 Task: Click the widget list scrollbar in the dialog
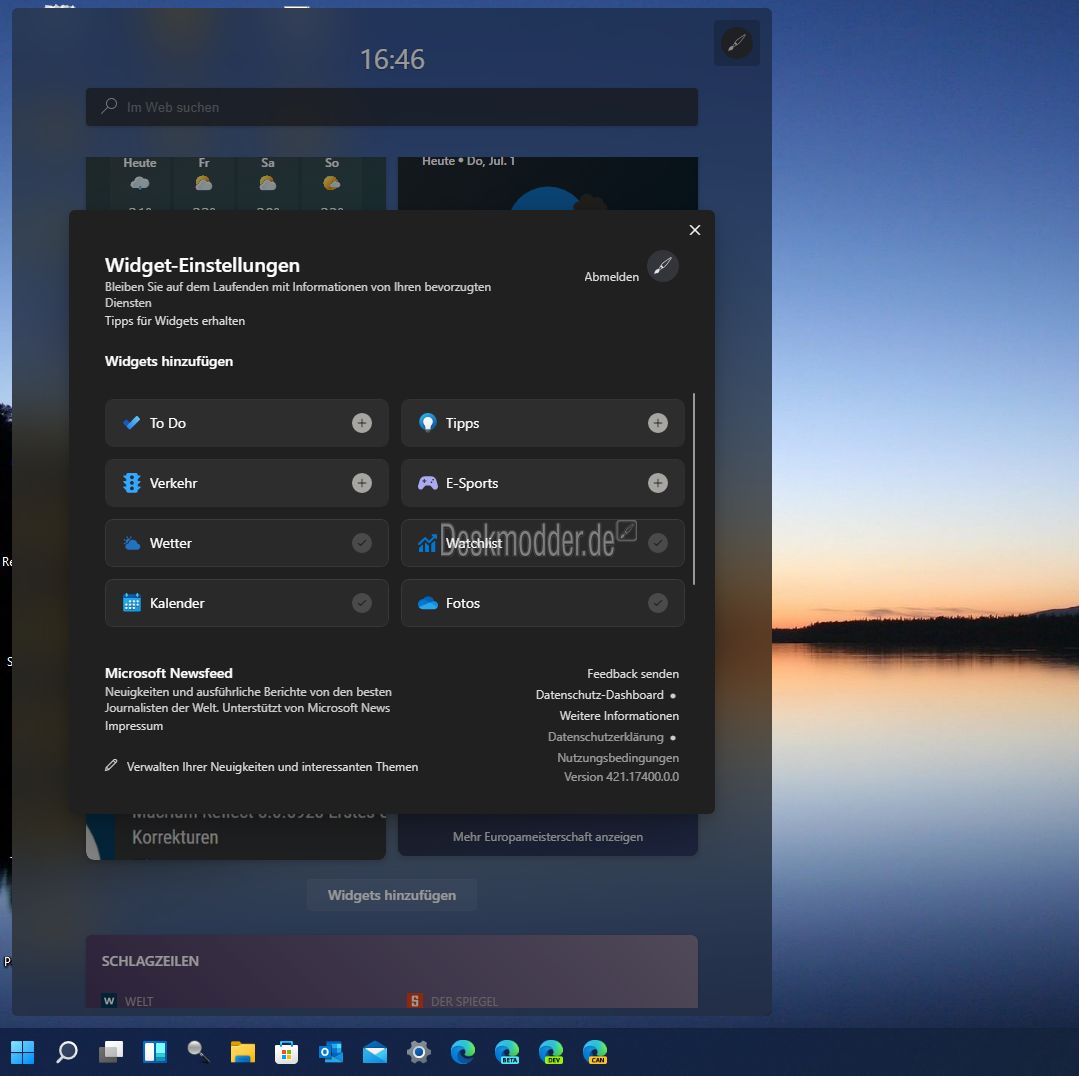(x=694, y=488)
